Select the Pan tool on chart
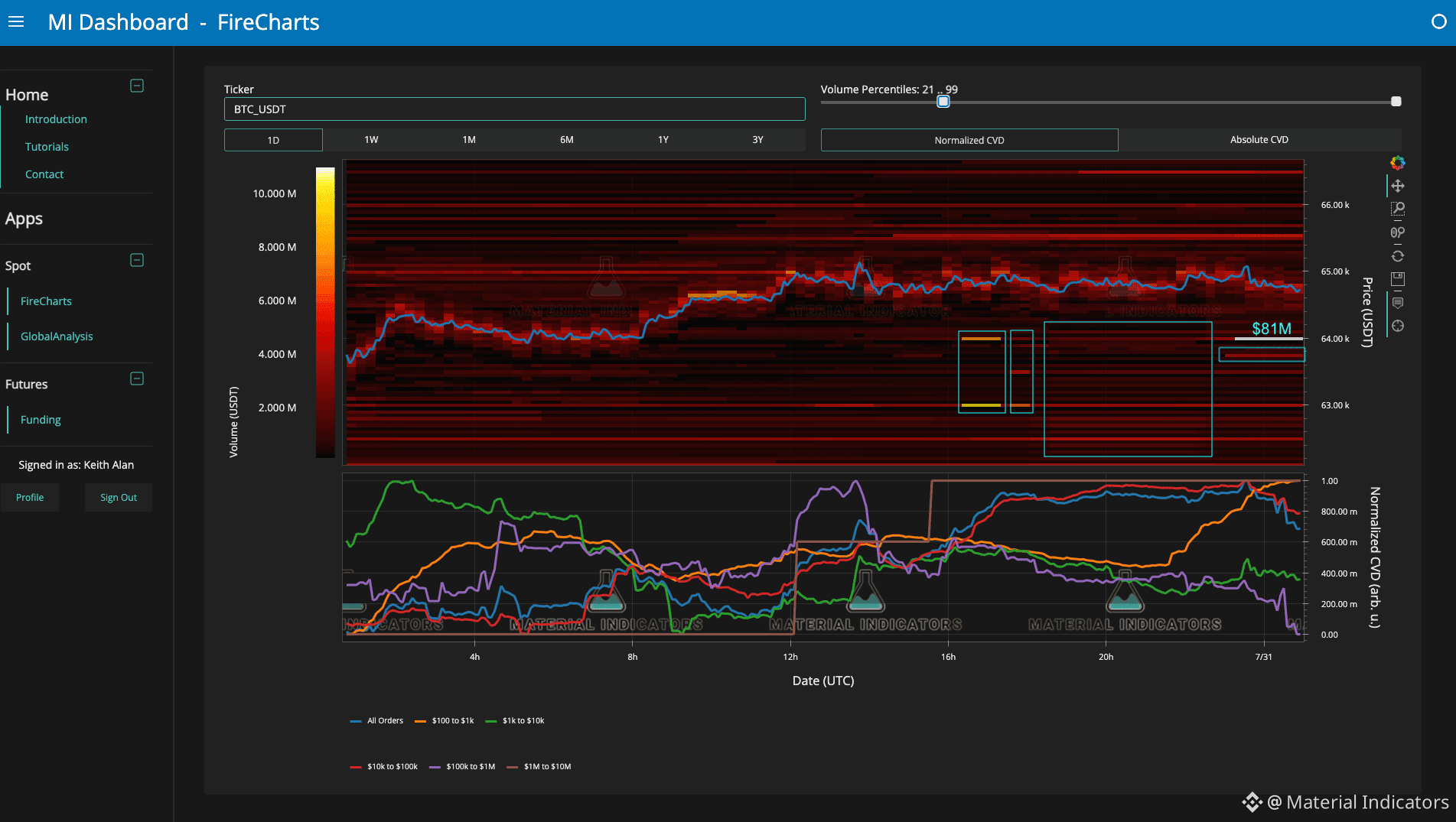This screenshot has height=822, width=1456. click(x=1397, y=186)
